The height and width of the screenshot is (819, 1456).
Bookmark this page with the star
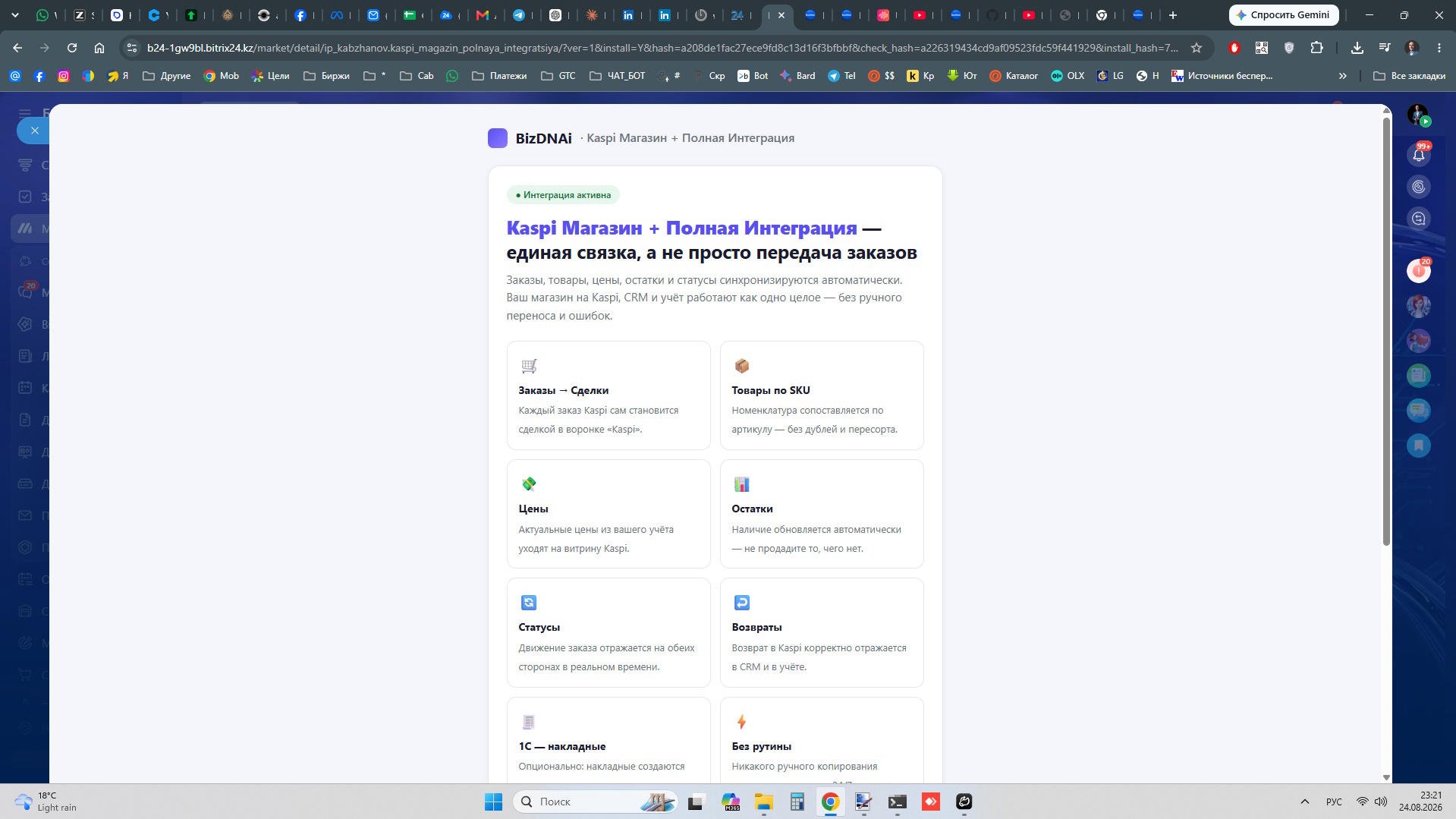(1197, 48)
